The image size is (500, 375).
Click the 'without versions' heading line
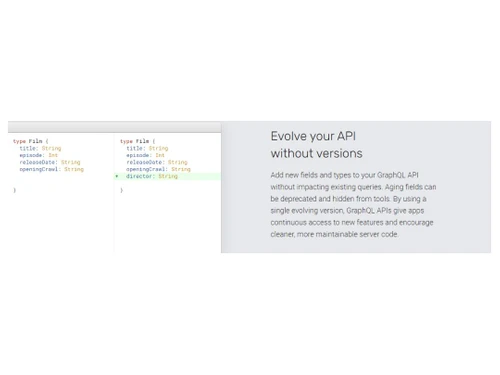tap(316, 154)
